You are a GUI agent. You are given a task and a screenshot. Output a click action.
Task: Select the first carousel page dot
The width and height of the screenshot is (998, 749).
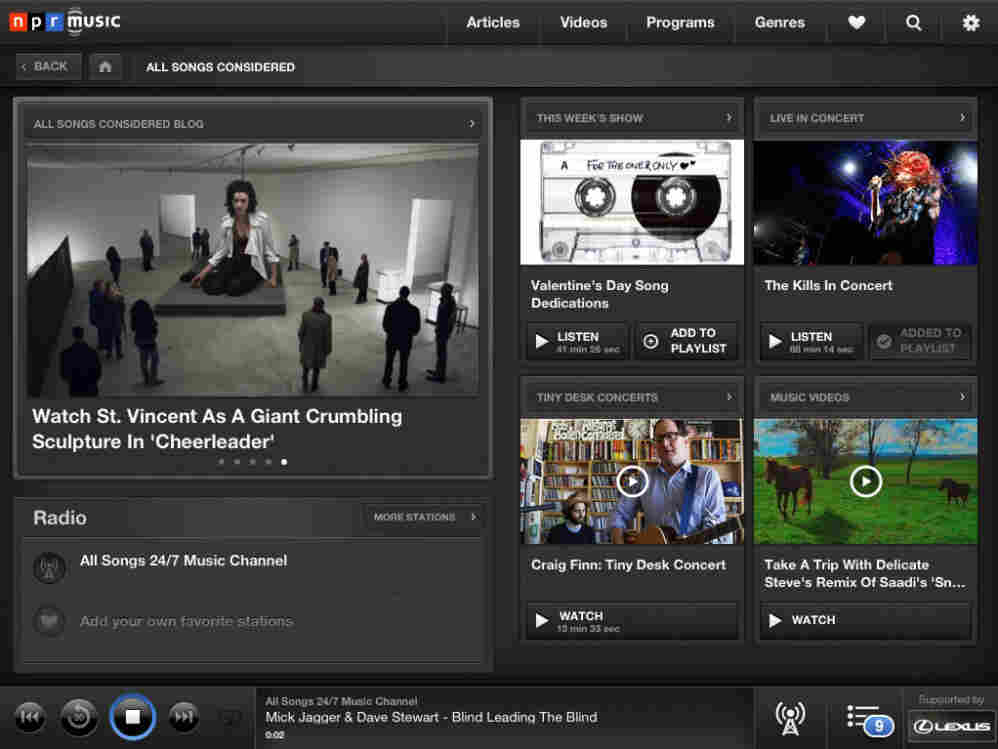tap(221, 461)
